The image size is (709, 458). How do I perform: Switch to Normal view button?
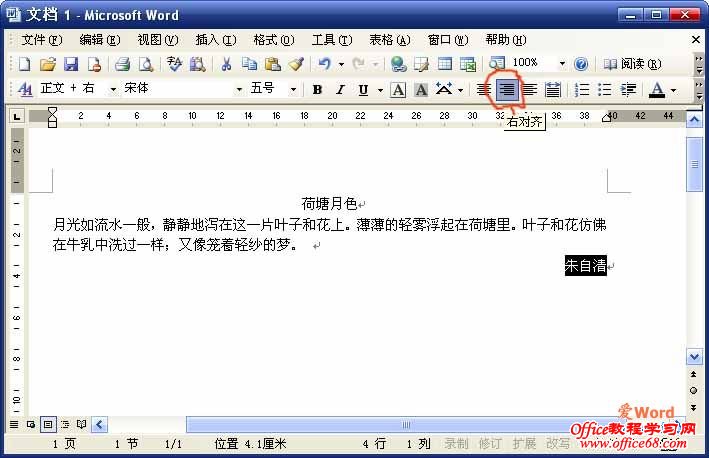click(14, 424)
